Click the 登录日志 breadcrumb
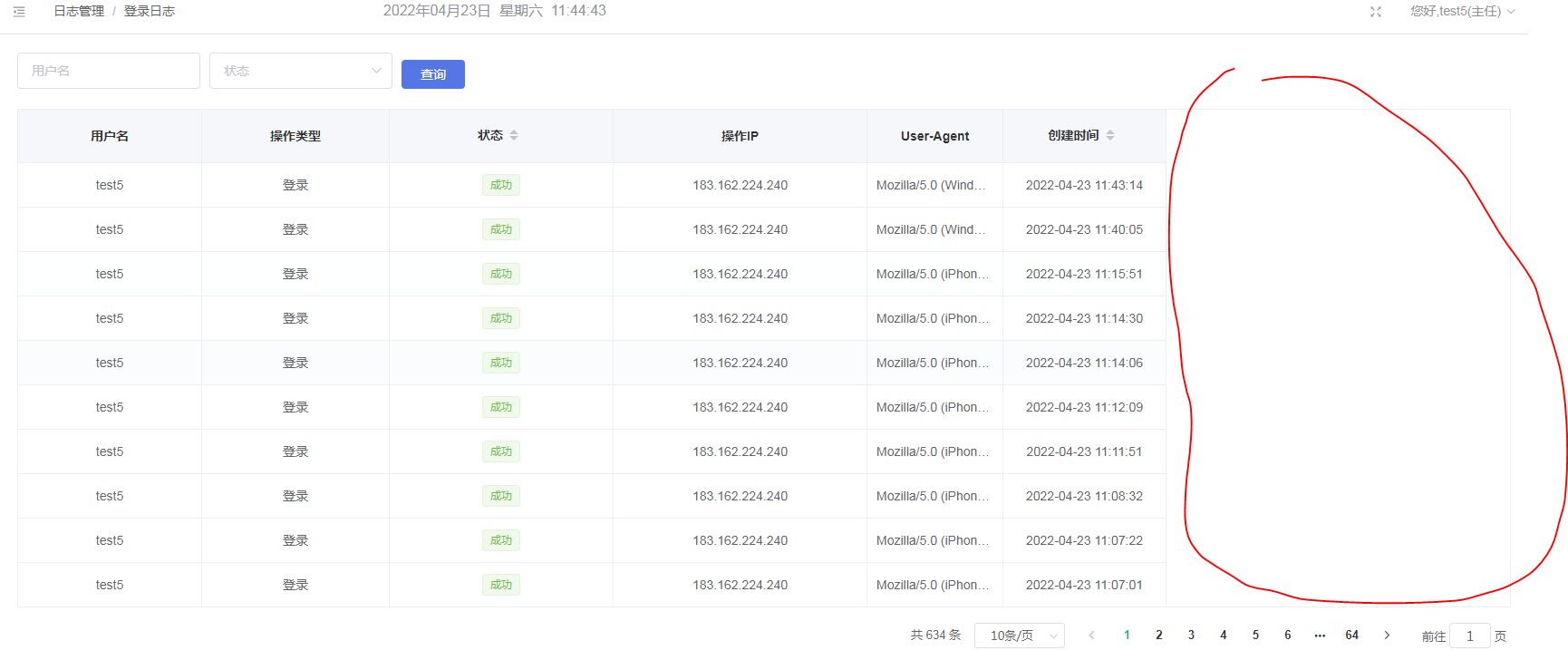 pos(150,12)
